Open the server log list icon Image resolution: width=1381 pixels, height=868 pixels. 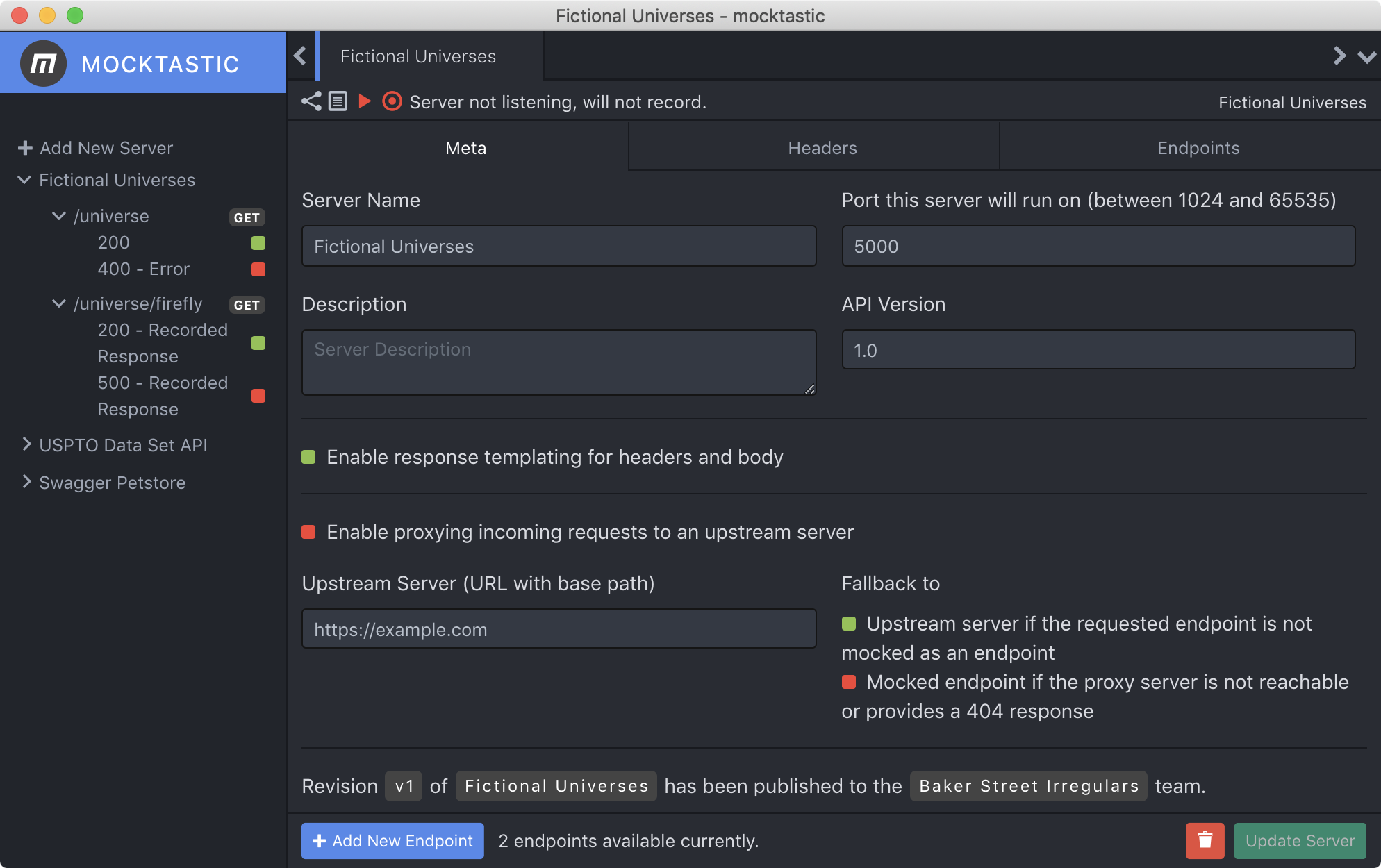(338, 101)
